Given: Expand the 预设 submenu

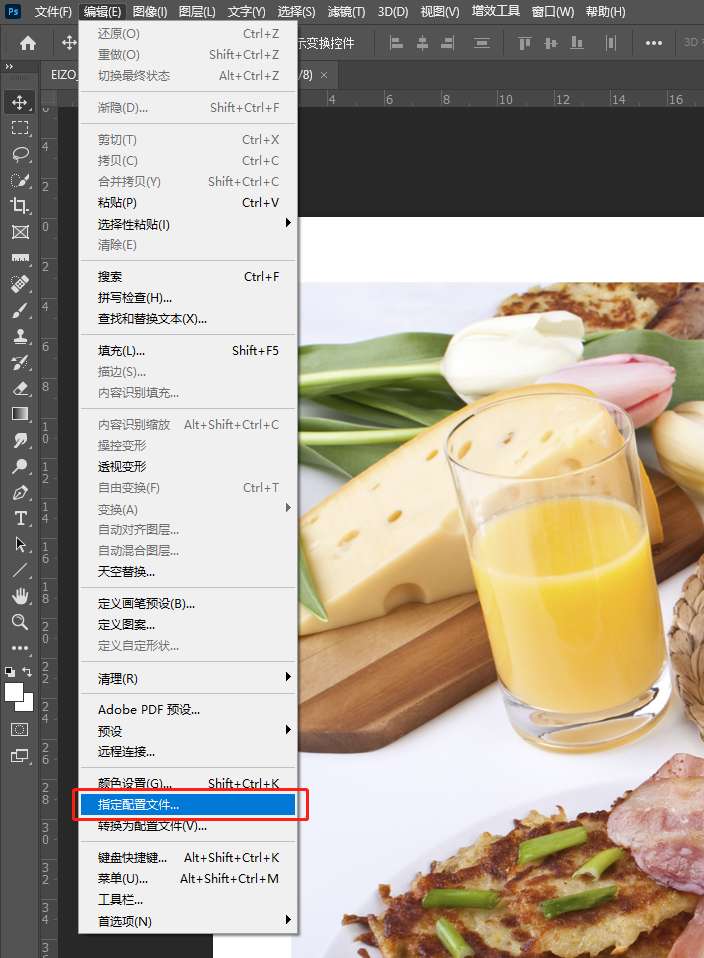Looking at the screenshot, I should tap(188, 731).
